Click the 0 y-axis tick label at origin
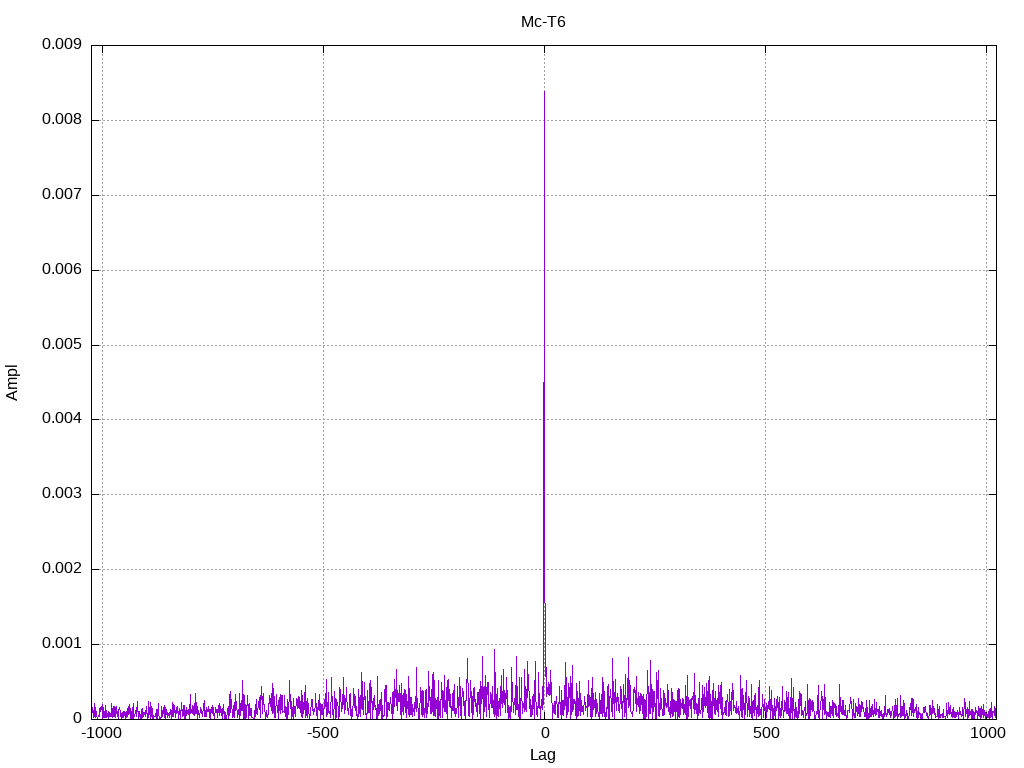This screenshot has height=768, width=1024. [76, 719]
